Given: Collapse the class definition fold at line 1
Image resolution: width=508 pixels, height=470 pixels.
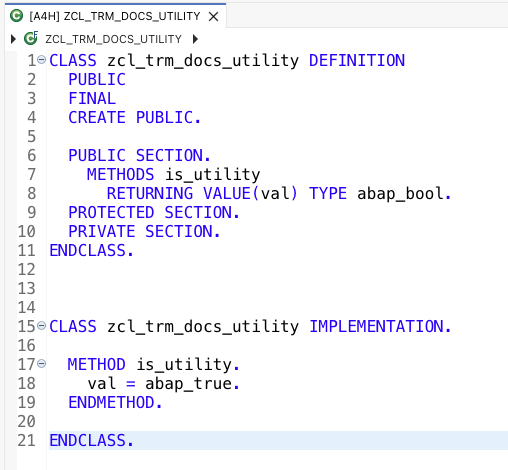Looking at the screenshot, I should (x=42, y=60).
